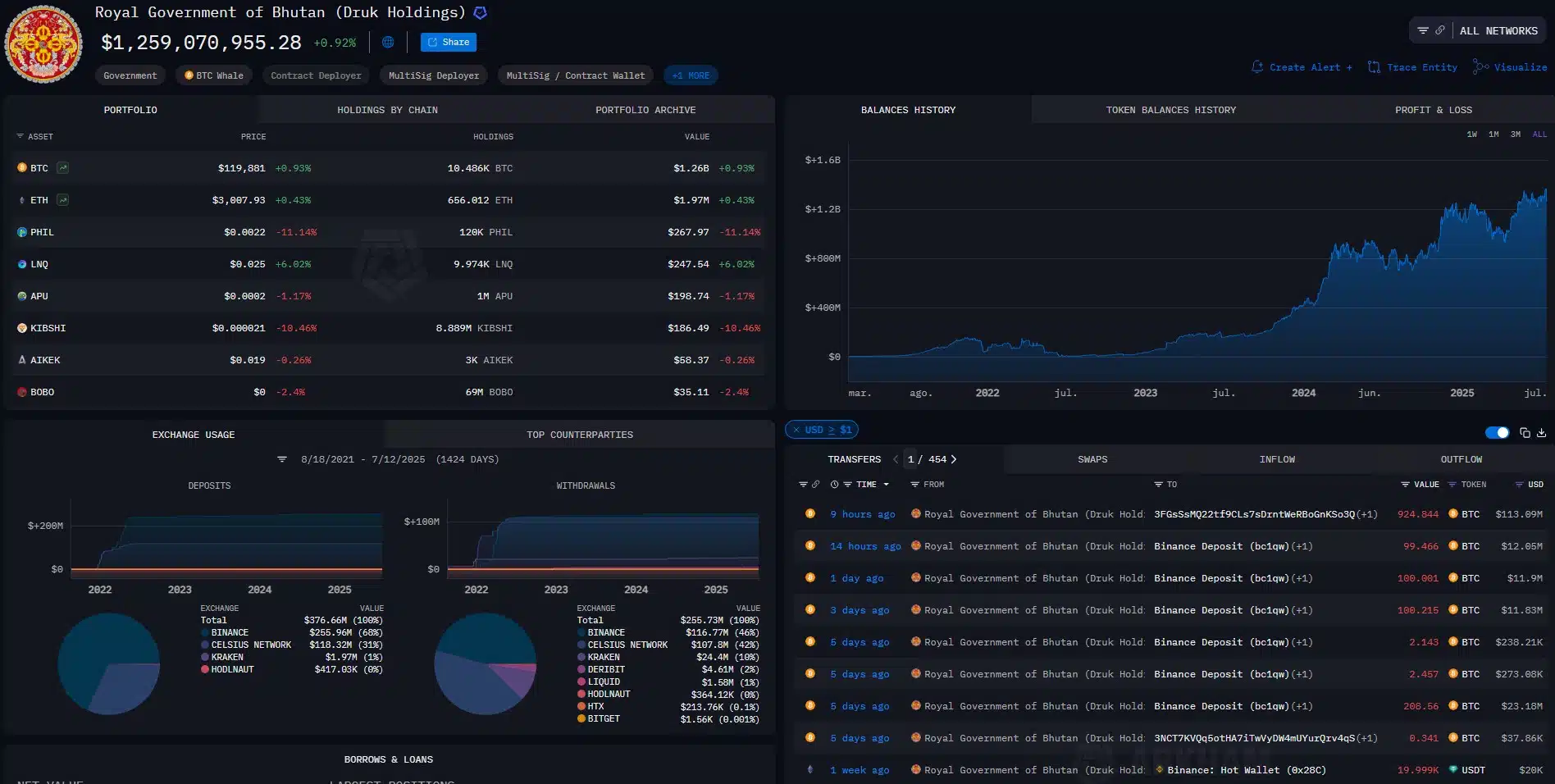The width and height of the screenshot is (1555, 784).
Task: Click the link icon in transfers header row
Action: [815, 485]
